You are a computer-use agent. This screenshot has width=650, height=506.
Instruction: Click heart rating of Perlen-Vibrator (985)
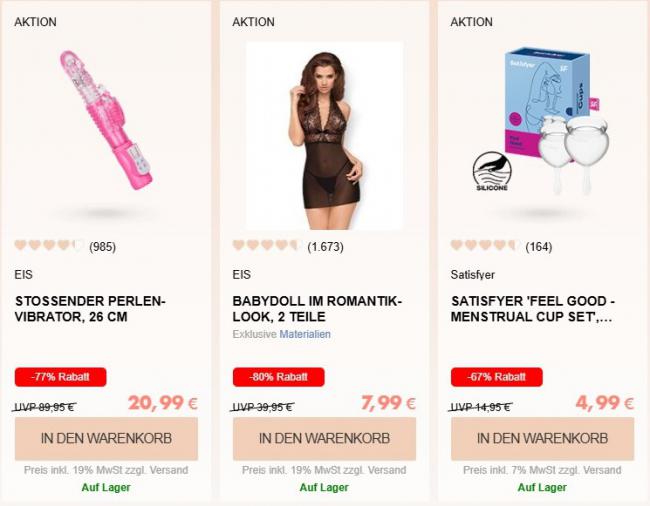tap(49, 246)
